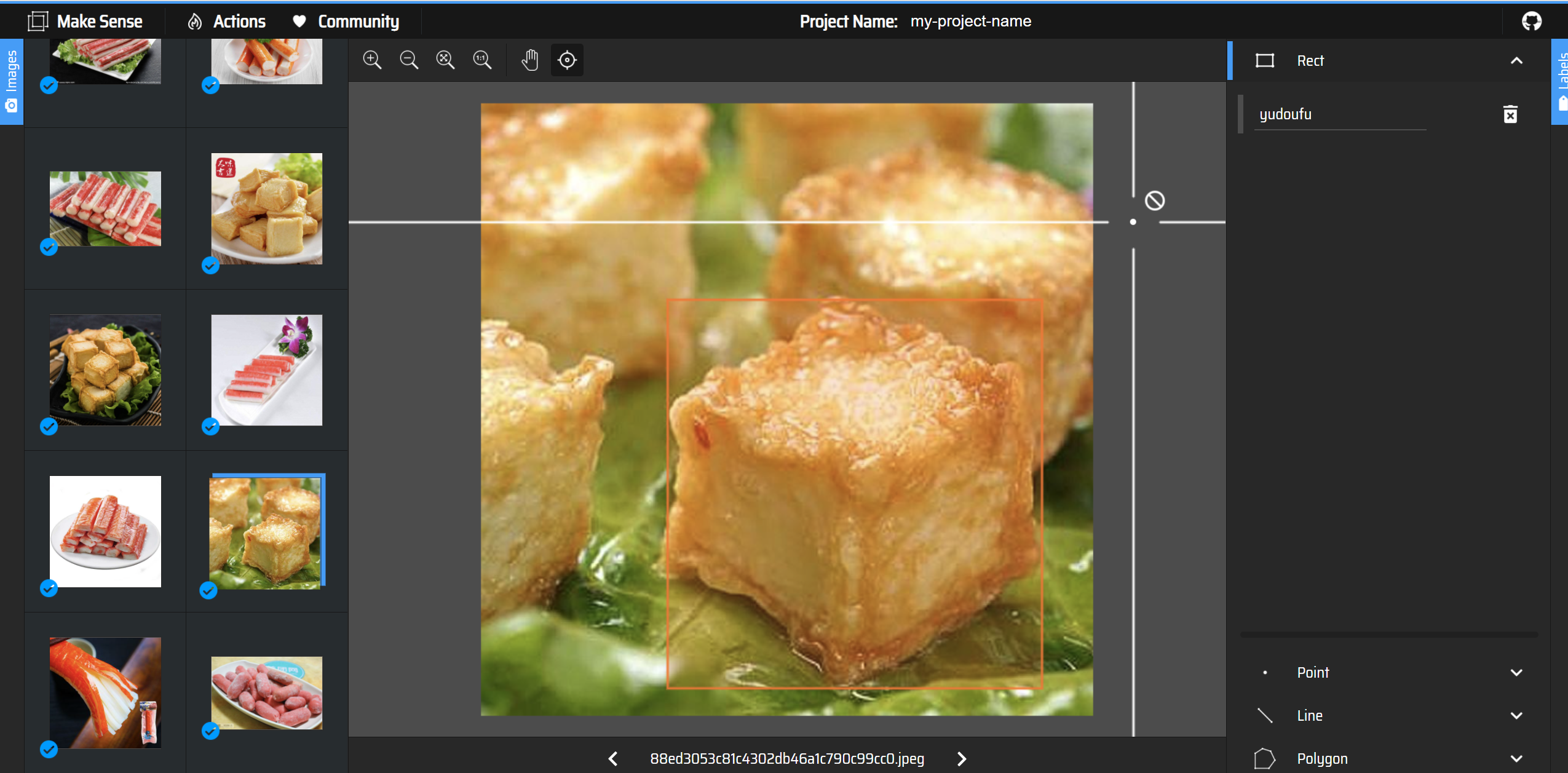Collapse the Rect tool section
Image resolution: width=1568 pixels, height=773 pixels.
pyautogui.click(x=1516, y=60)
